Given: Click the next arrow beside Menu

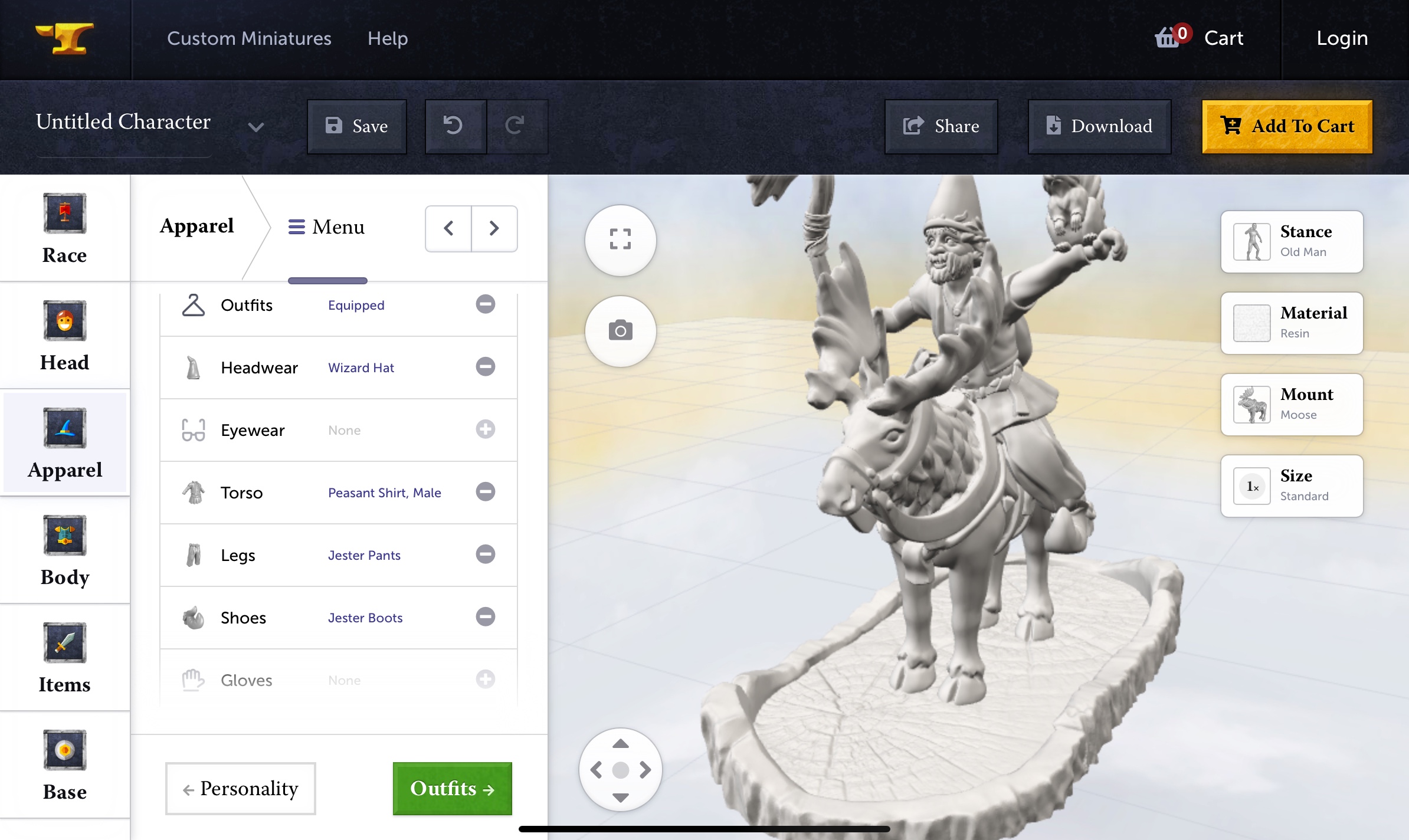Looking at the screenshot, I should tap(494, 228).
